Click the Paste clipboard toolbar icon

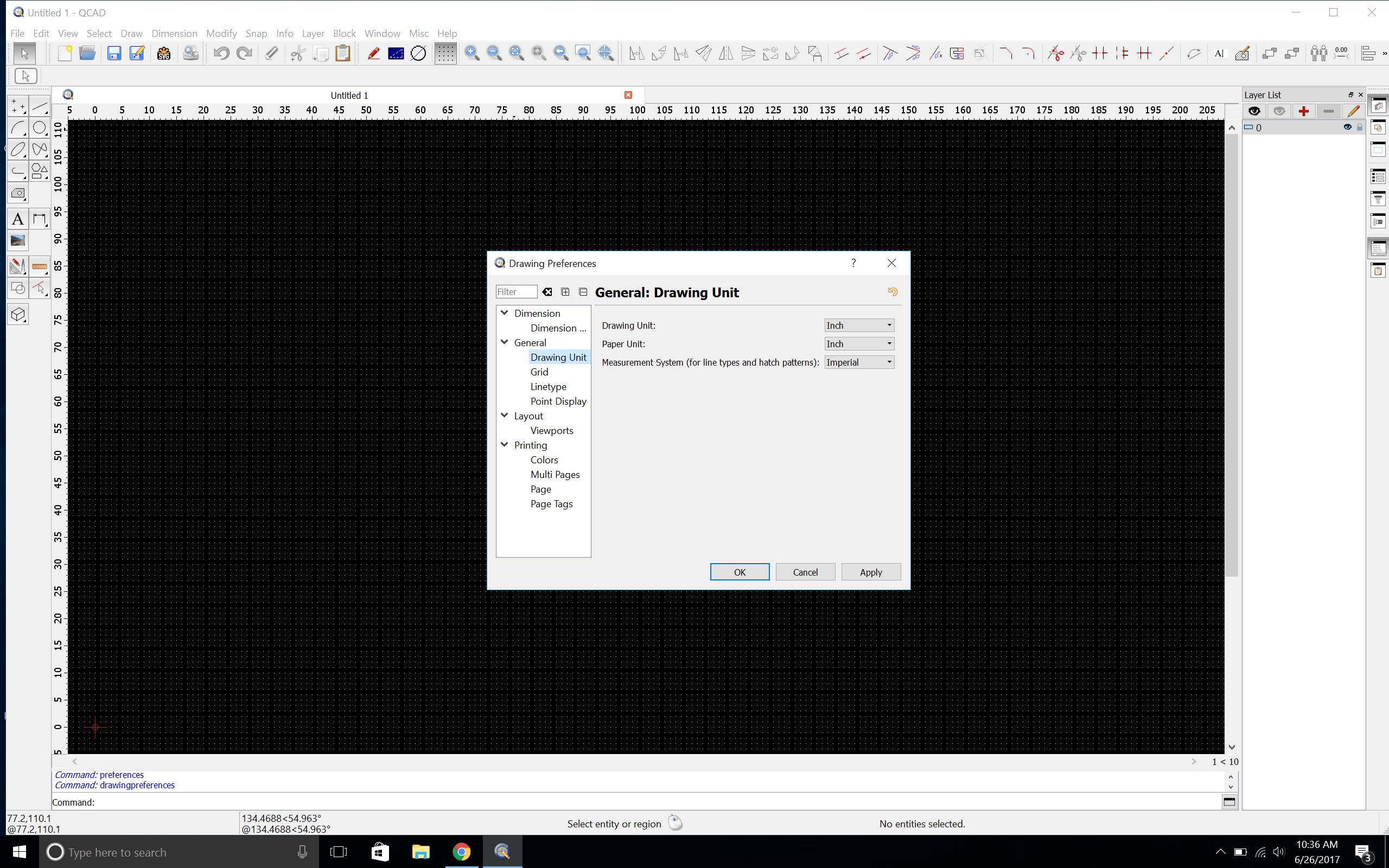click(343, 53)
